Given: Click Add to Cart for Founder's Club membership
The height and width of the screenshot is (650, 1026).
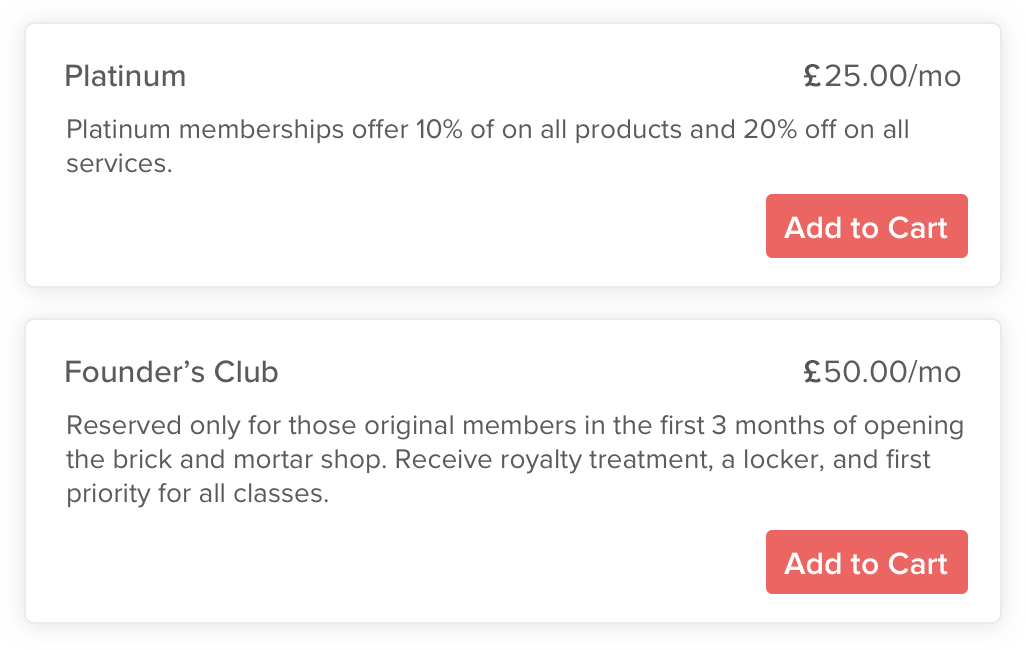Looking at the screenshot, I should pos(866,562).
